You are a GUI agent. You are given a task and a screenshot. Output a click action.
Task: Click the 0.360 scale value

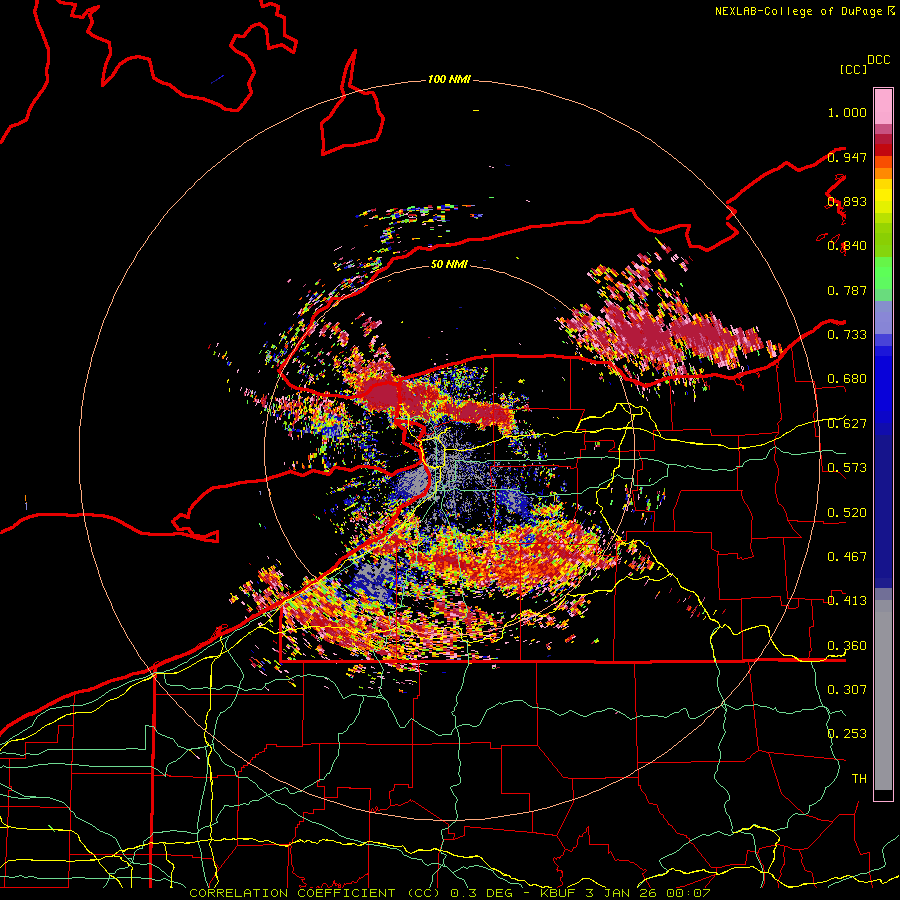[x=847, y=646]
